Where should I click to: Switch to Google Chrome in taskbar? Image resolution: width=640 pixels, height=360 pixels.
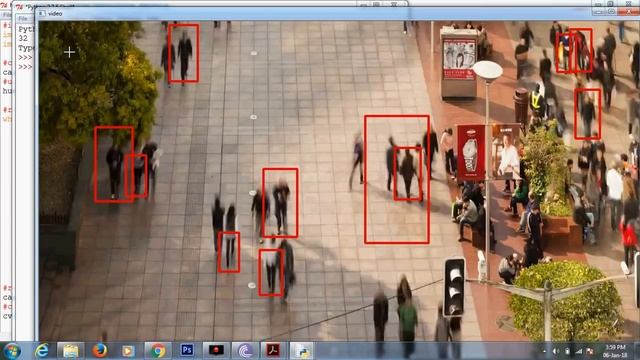[158, 351]
